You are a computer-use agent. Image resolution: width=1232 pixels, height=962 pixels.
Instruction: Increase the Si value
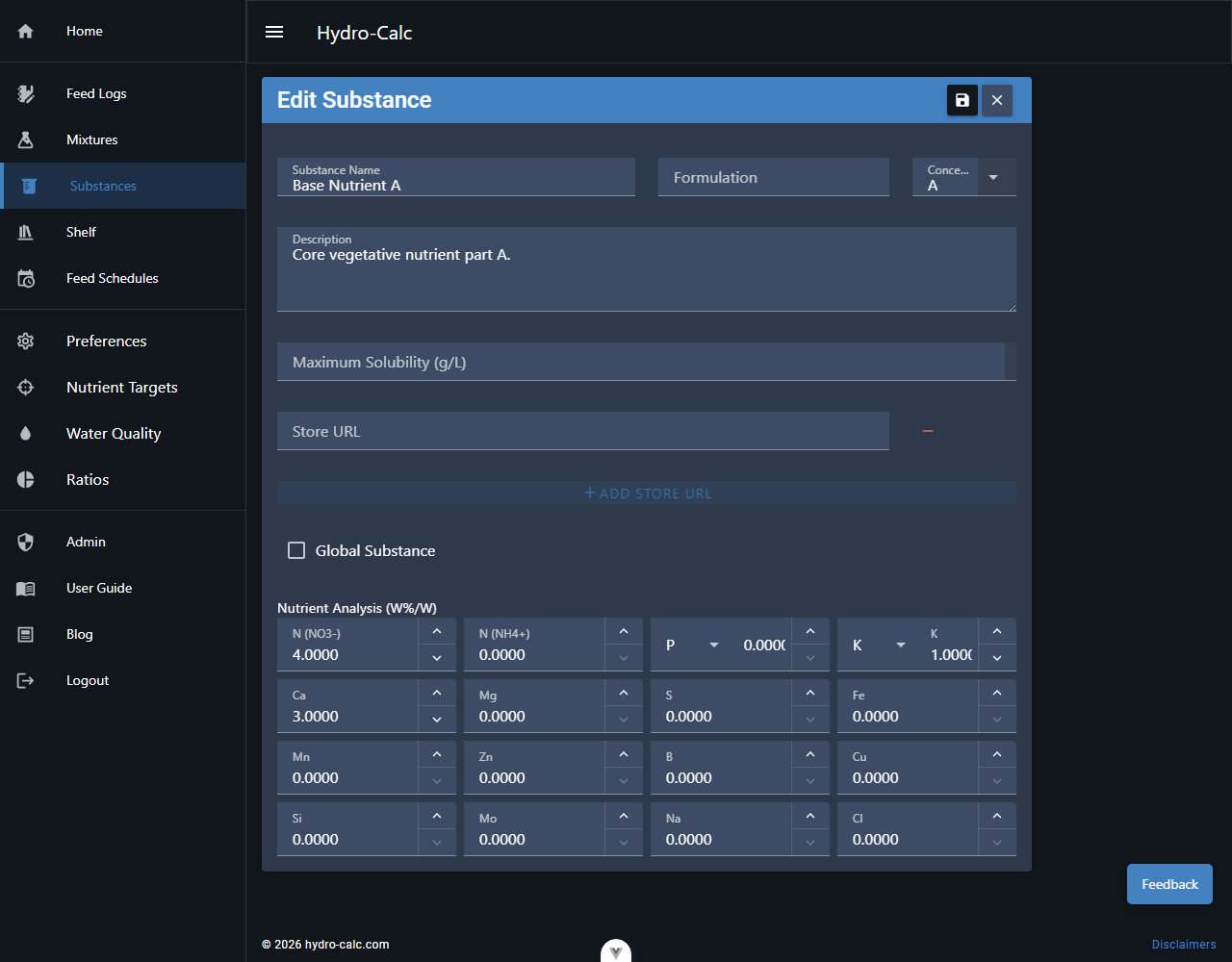(x=437, y=816)
